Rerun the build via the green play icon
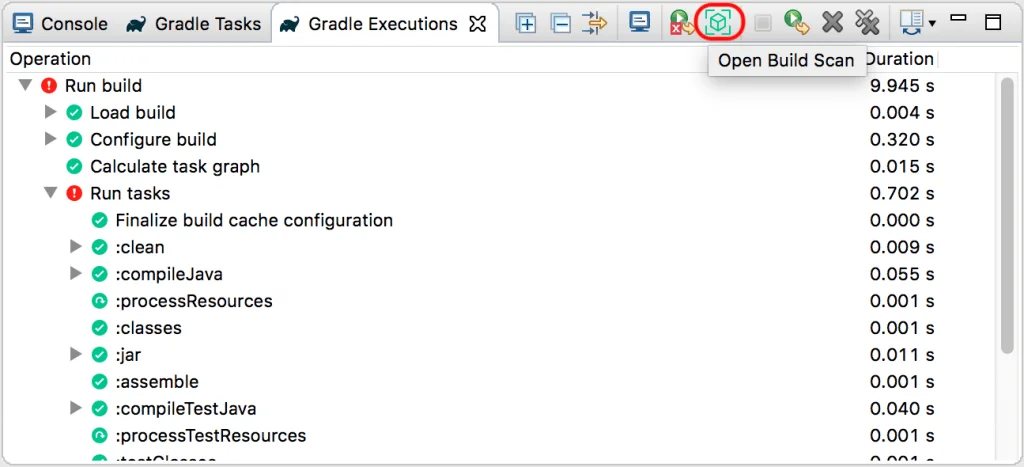Image resolution: width=1024 pixels, height=467 pixels. point(796,22)
